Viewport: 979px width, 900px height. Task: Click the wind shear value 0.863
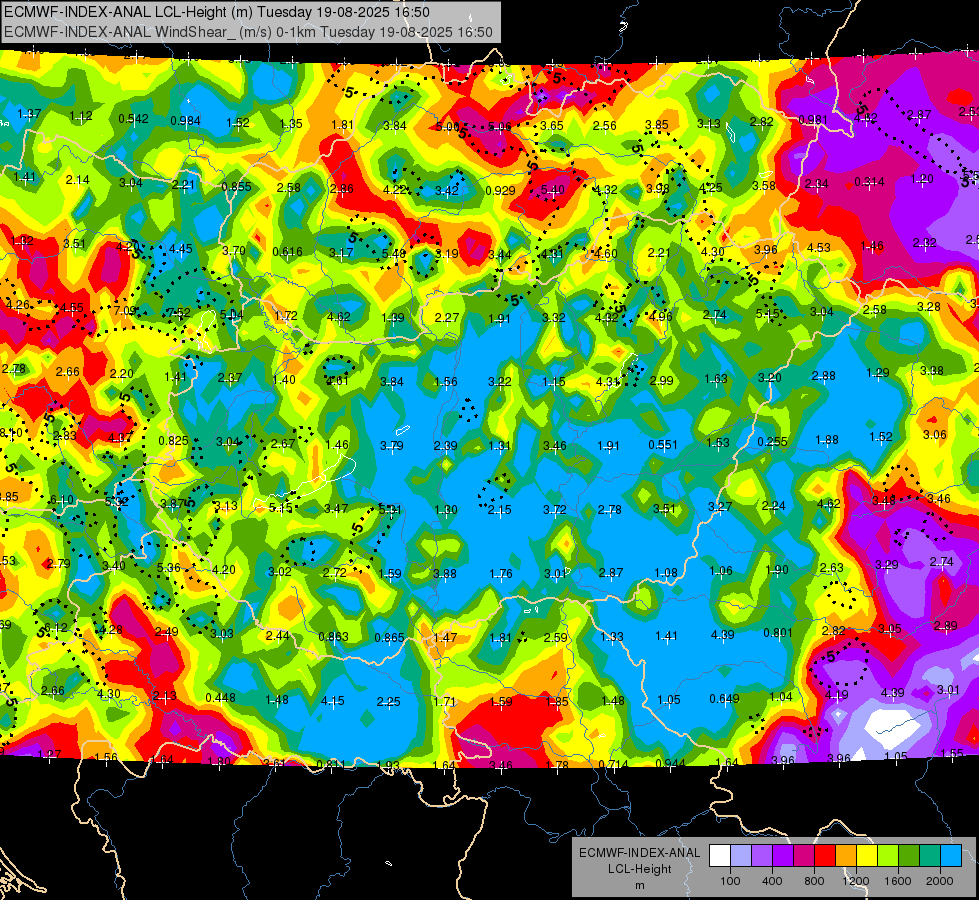[x=333, y=636]
